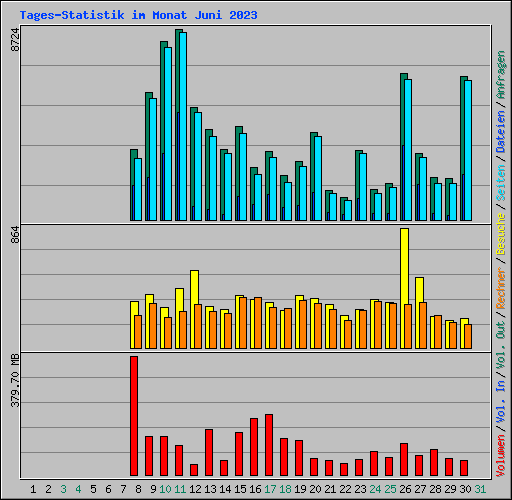Click the "Besuche" legend label
The height and width of the screenshot is (500, 512).
pos(501,234)
